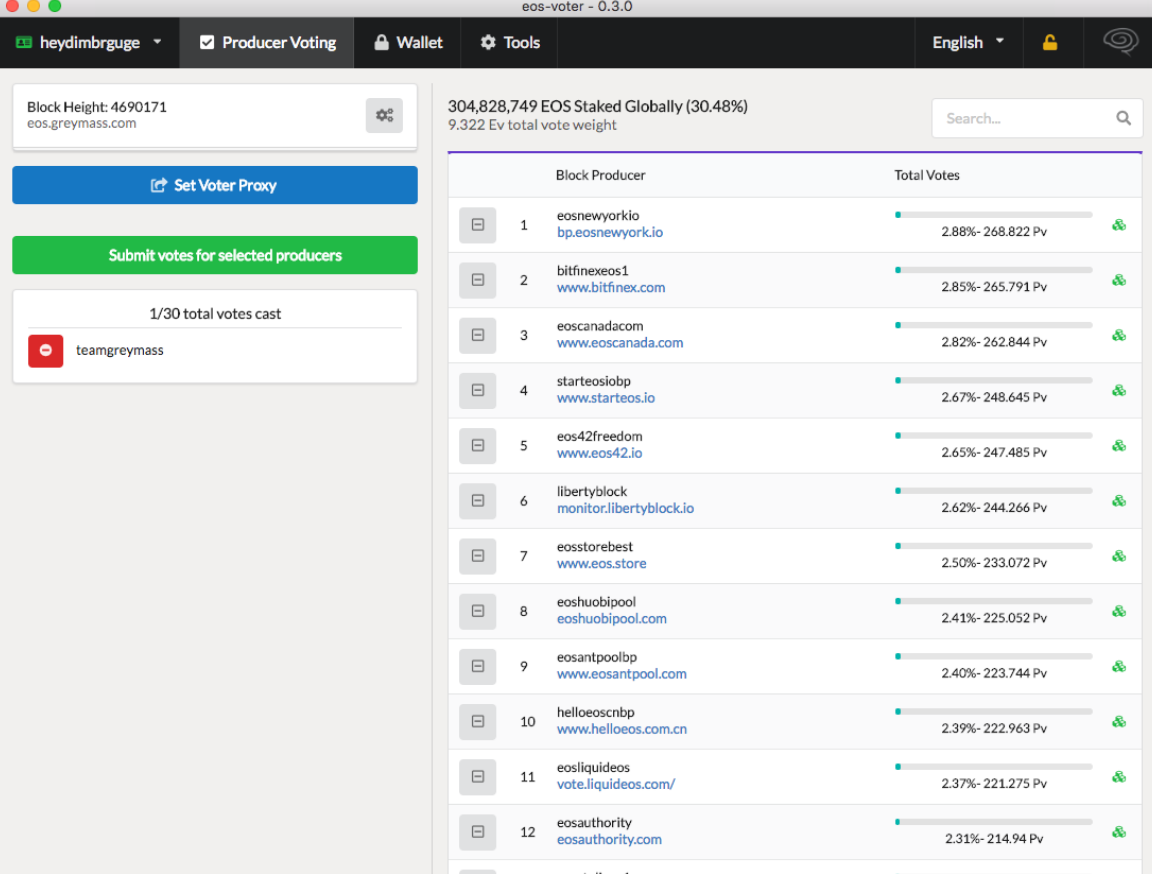
Task: Click the eos.greymass.com node address
Action: click(x=82, y=123)
